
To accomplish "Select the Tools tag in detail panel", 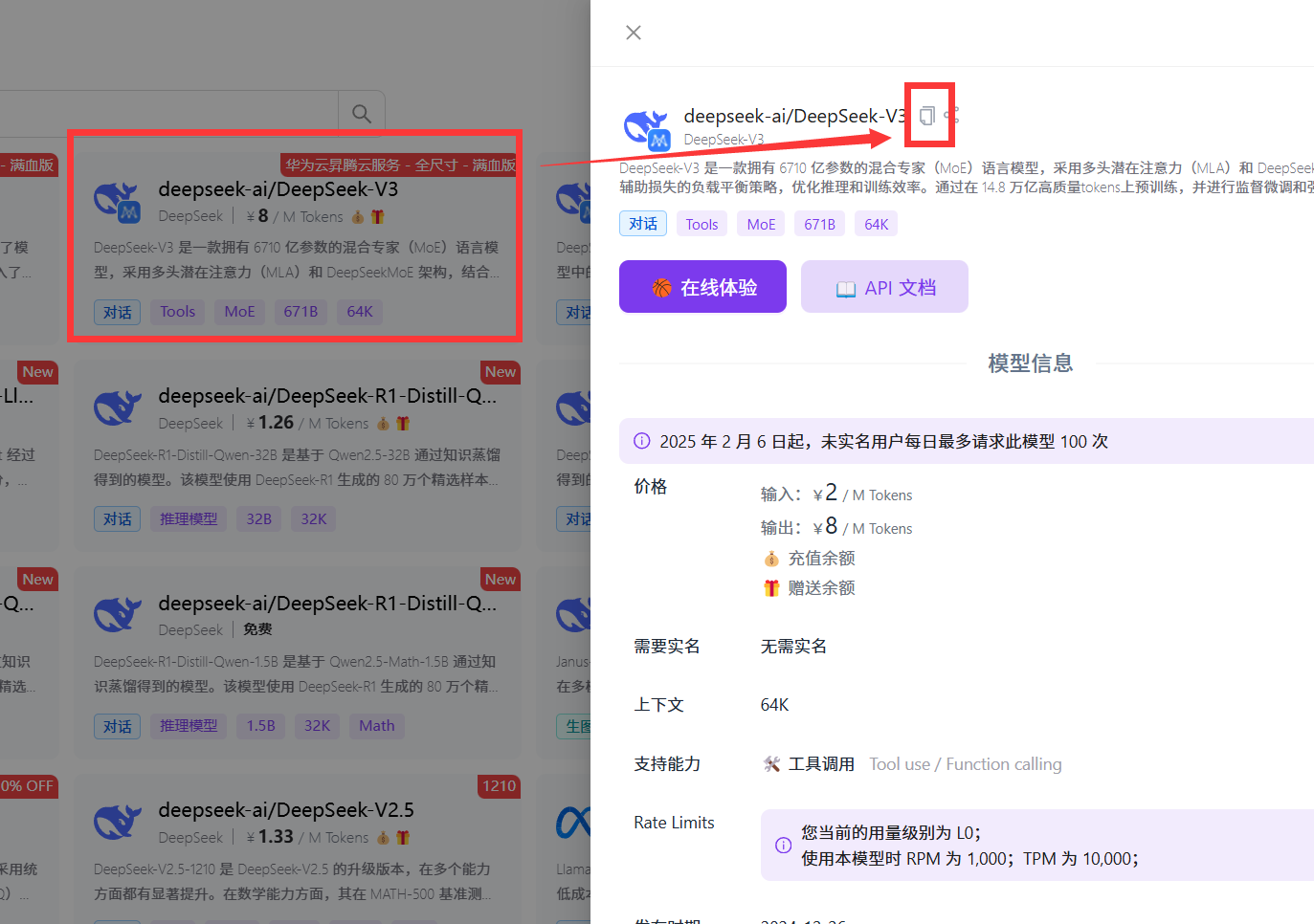I will click(702, 224).
